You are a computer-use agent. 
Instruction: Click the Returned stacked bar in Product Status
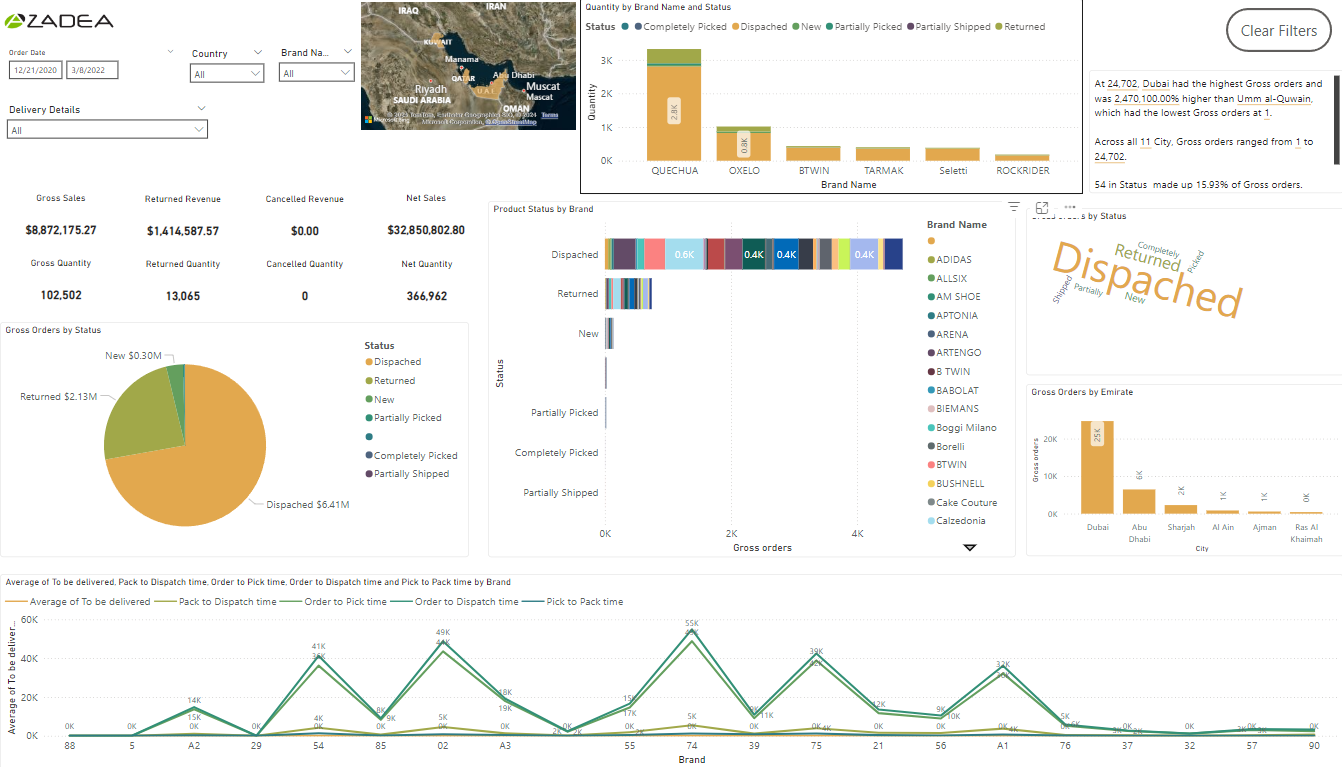pyautogui.click(x=629, y=294)
